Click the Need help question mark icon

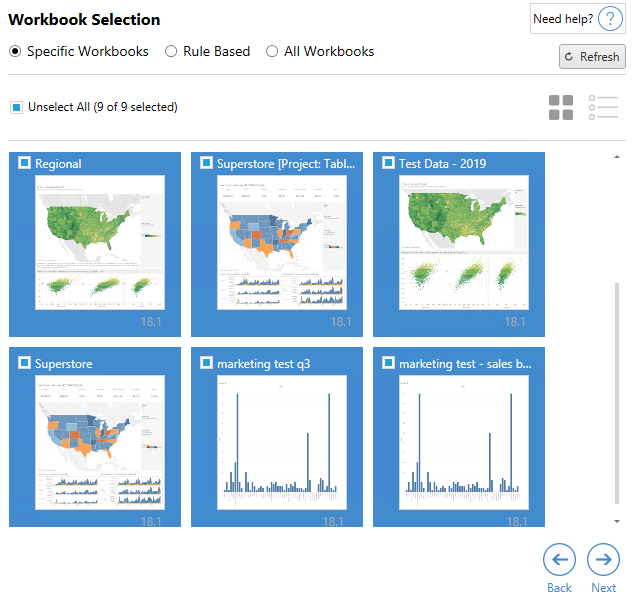[610, 19]
